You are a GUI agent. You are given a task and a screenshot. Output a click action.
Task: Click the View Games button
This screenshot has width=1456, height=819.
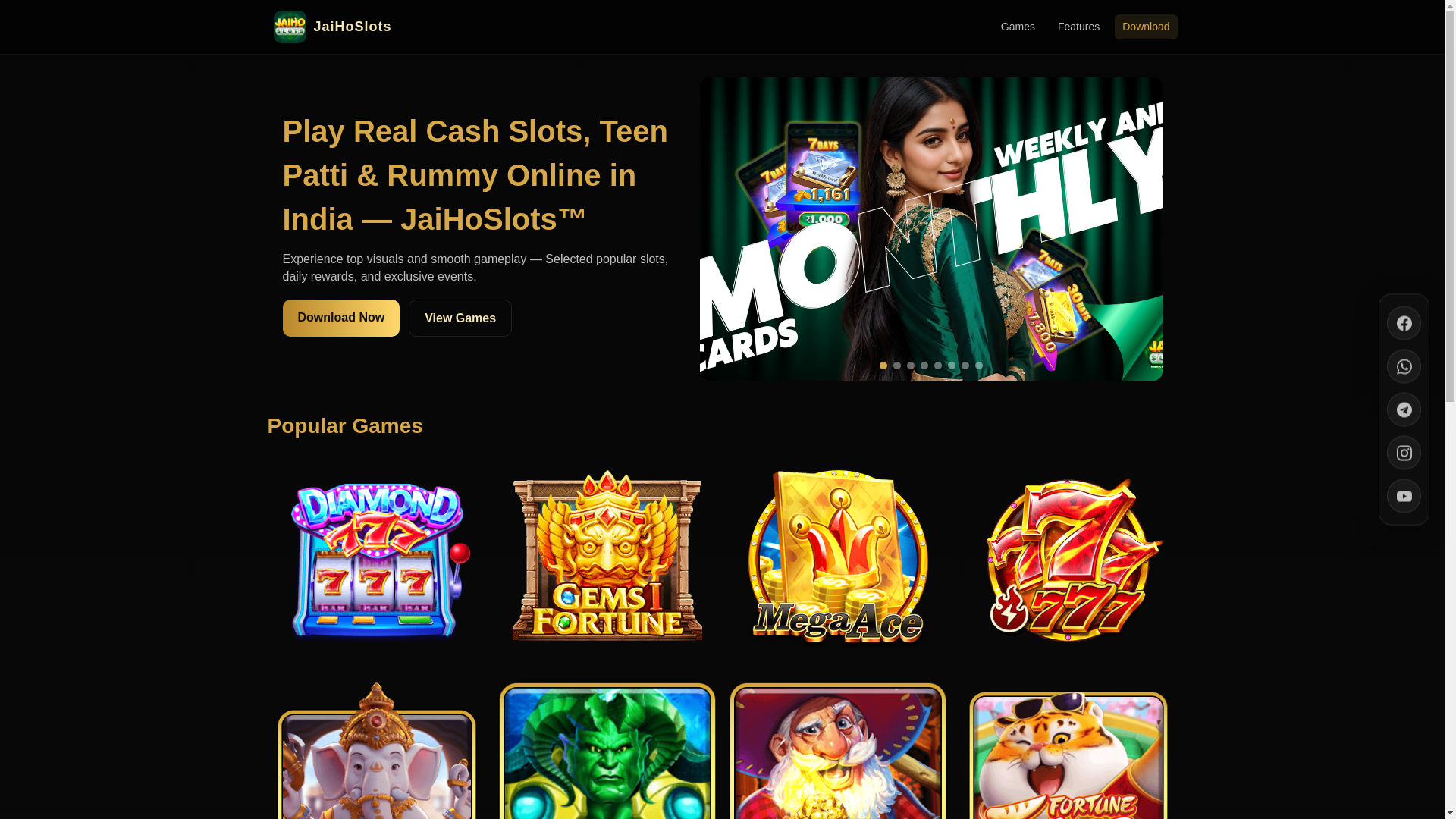point(460,318)
